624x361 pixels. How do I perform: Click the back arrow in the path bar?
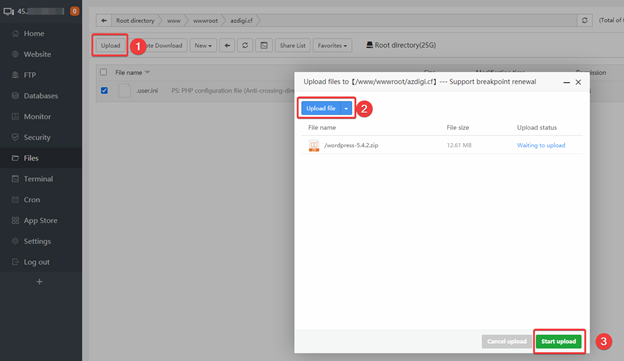click(104, 20)
